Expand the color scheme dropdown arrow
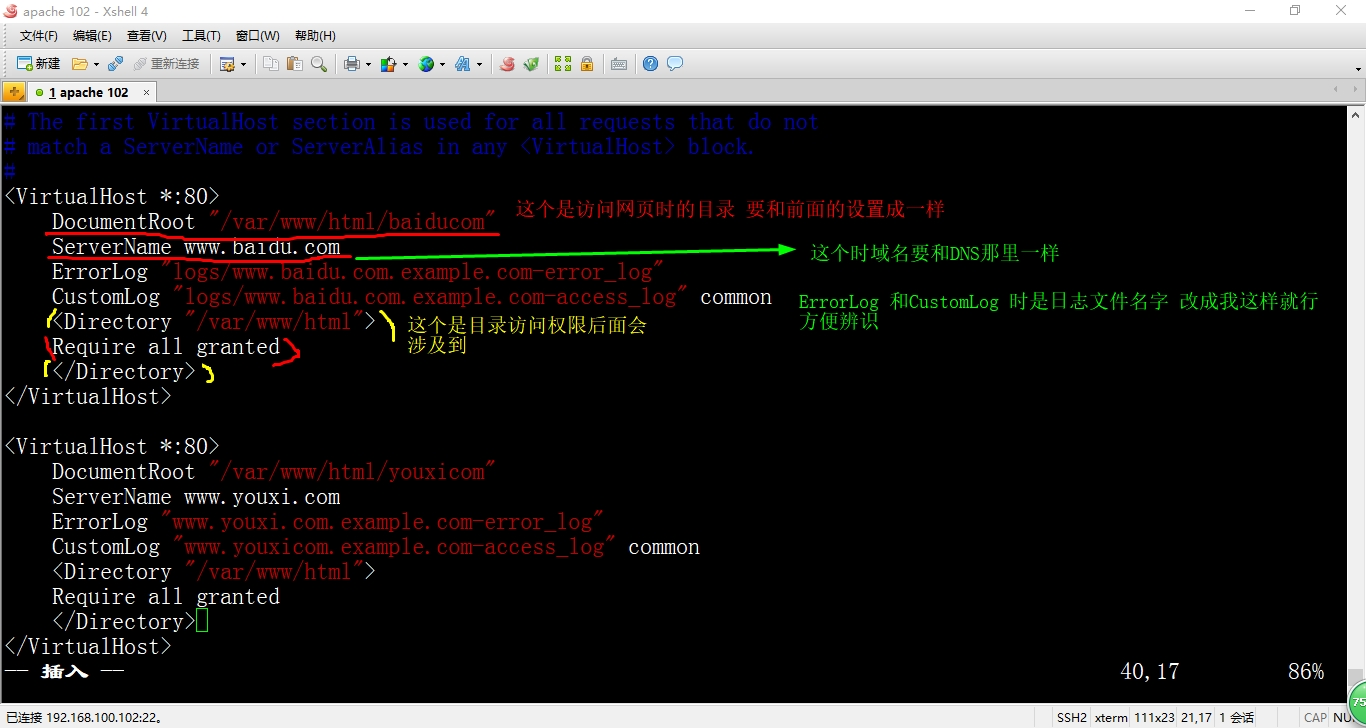The height and width of the screenshot is (728, 1366). coord(405,64)
